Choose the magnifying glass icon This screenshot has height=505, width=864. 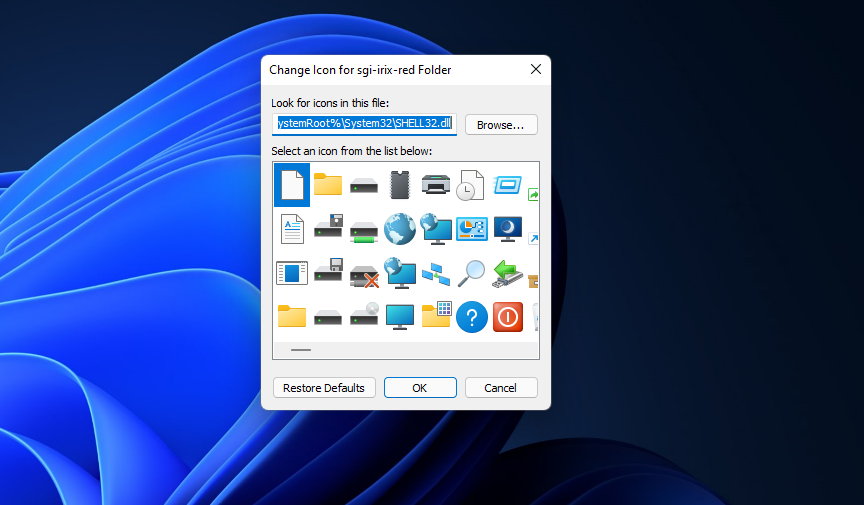(x=471, y=272)
